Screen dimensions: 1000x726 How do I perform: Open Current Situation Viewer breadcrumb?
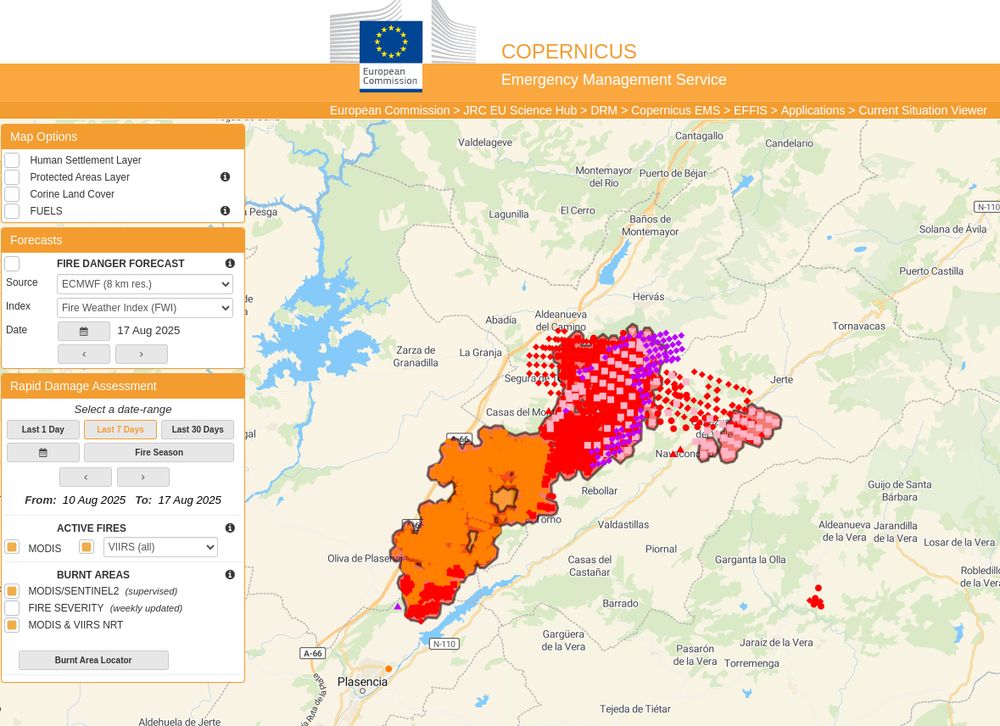click(922, 110)
